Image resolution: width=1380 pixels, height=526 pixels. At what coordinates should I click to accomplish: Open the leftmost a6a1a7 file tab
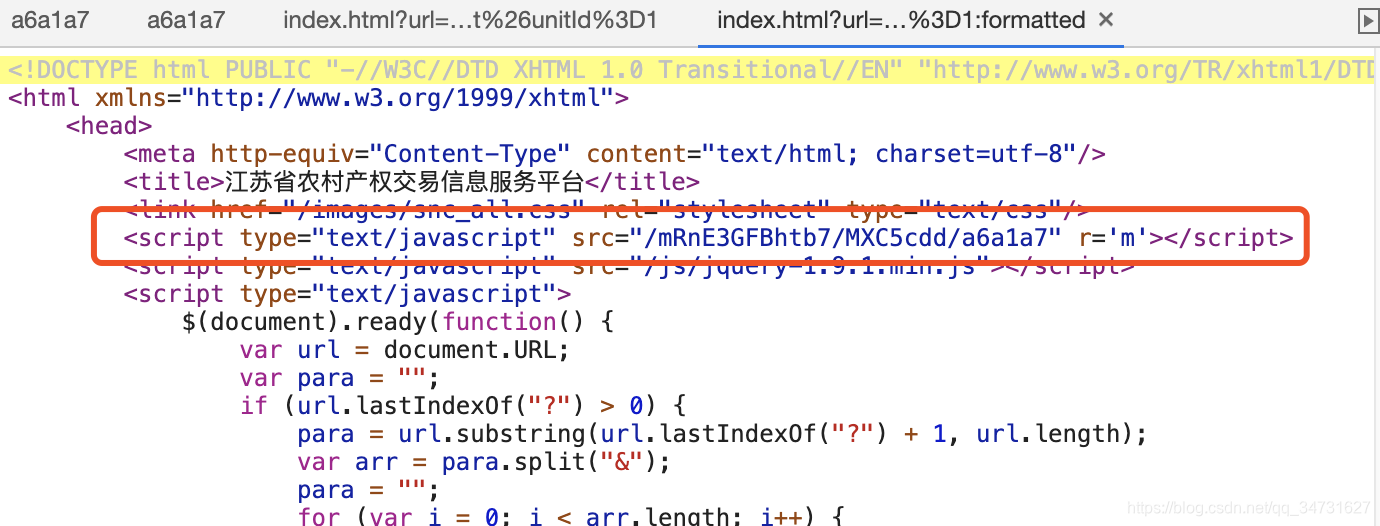click(50, 20)
